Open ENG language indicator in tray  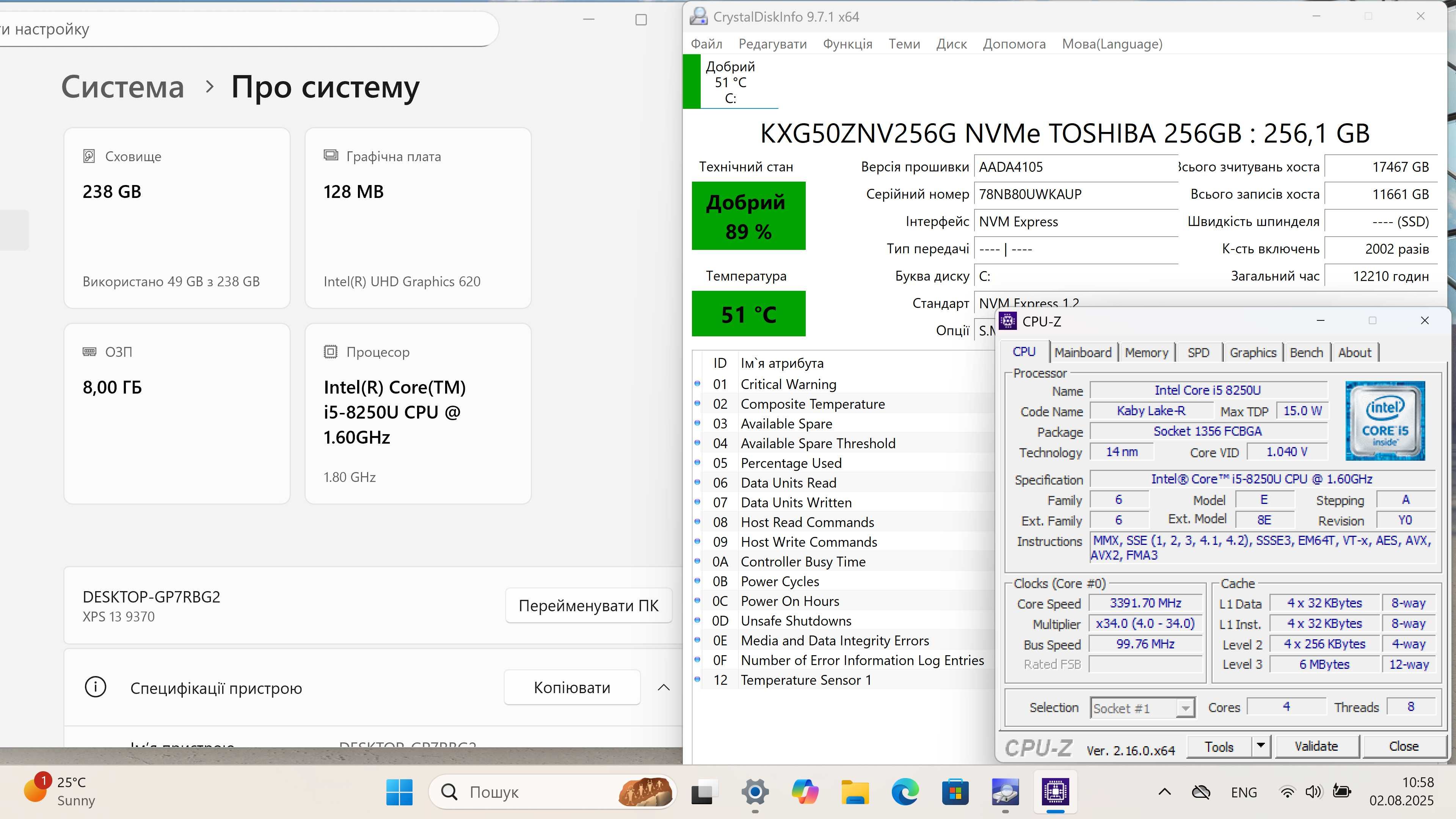tap(1244, 792)
